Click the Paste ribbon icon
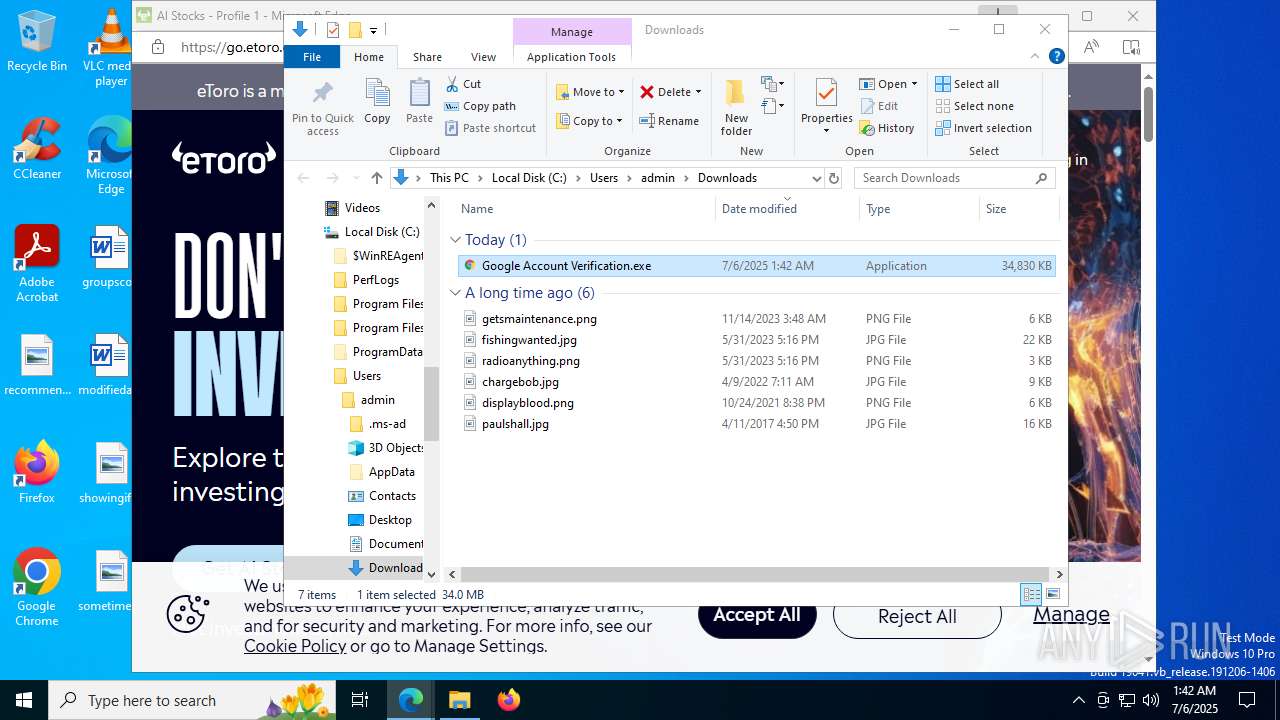 419,102
